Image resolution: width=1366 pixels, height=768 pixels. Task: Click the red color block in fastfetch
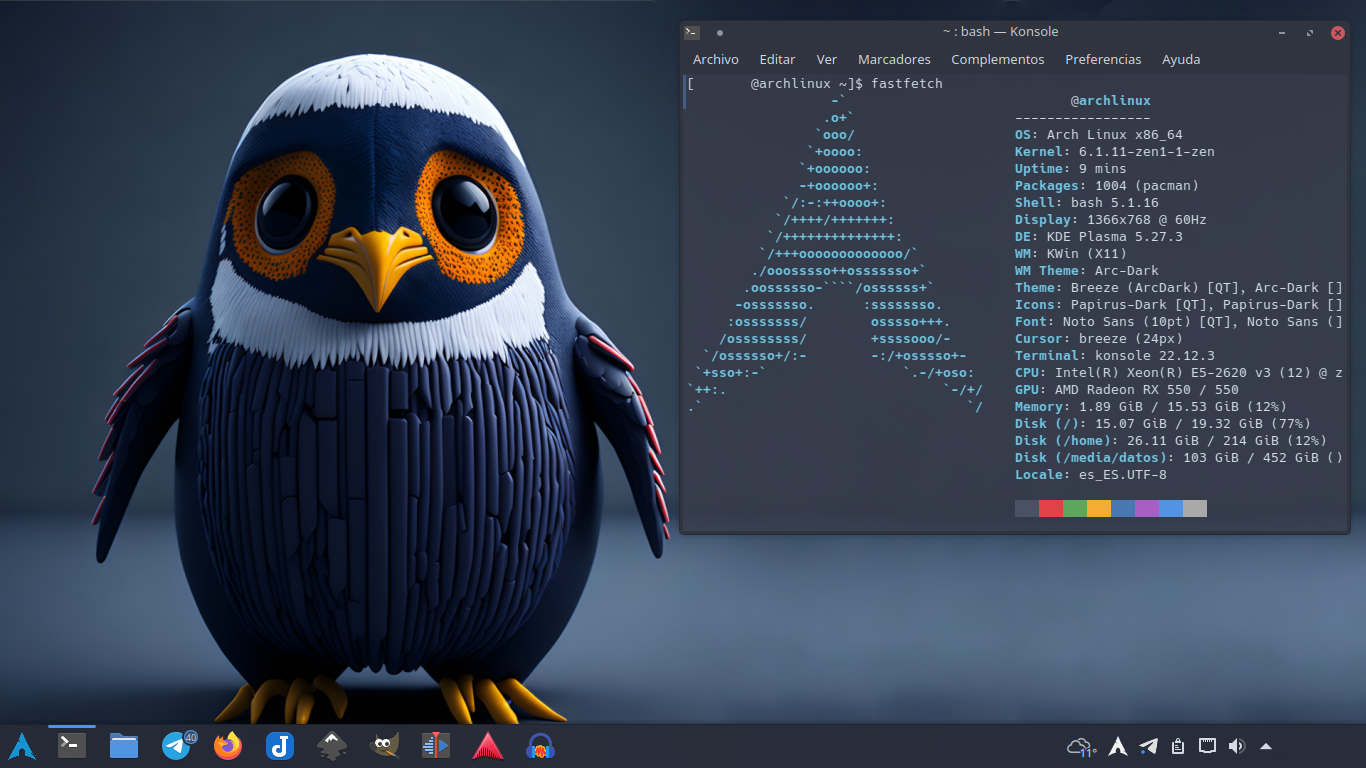click(1051, 509)
